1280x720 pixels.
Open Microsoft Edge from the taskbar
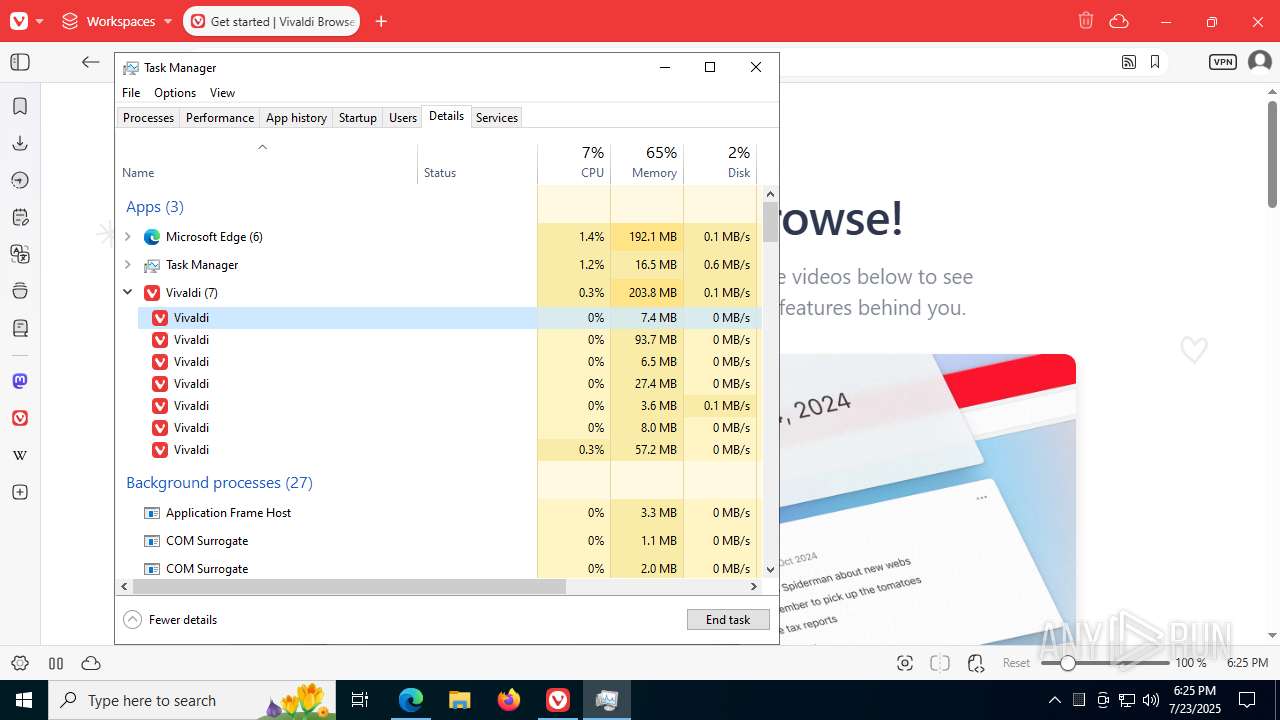coord(411,700)
